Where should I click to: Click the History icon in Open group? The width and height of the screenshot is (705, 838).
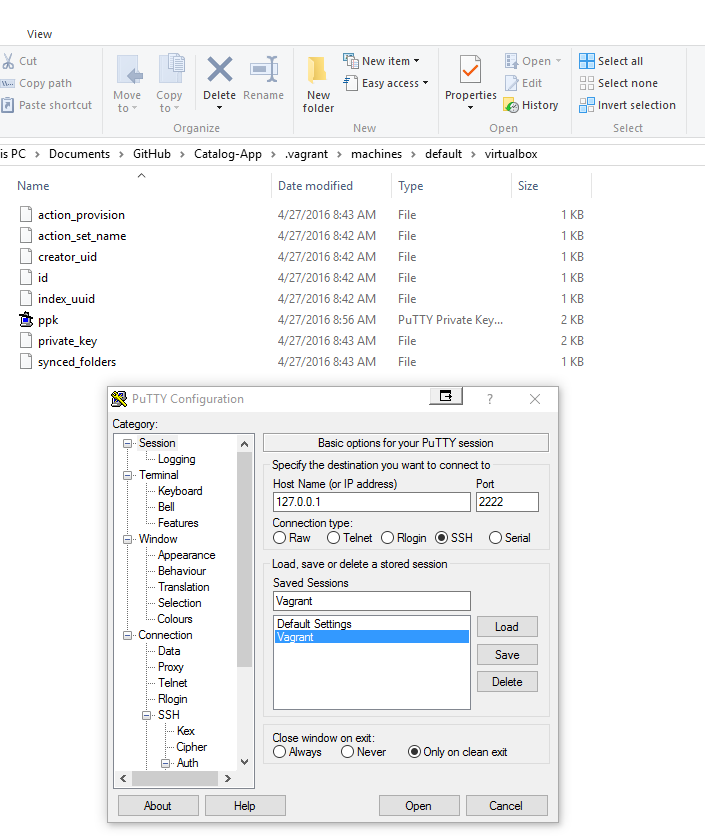[511, 105]
